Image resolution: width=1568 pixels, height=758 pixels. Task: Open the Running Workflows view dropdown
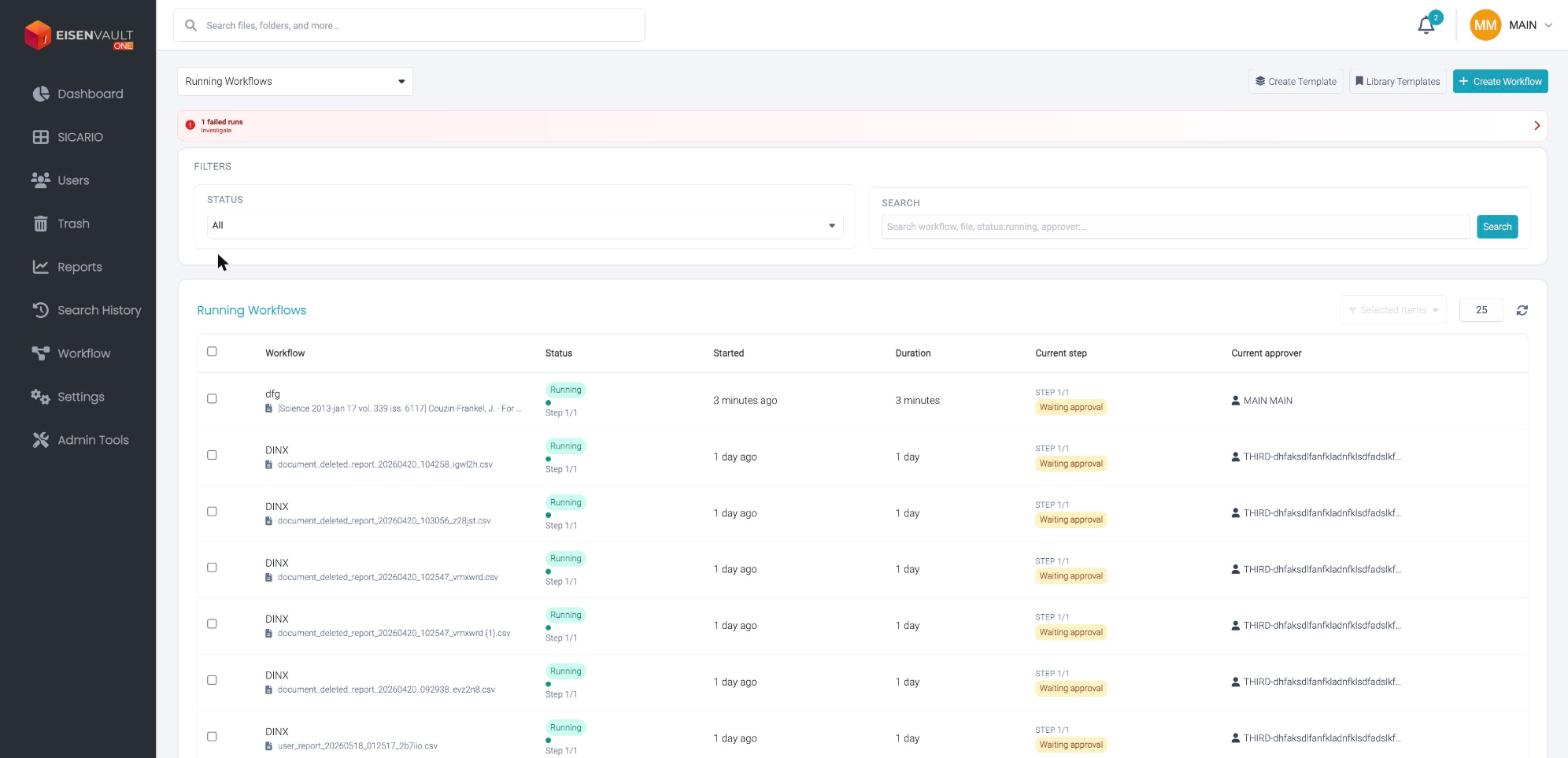(295, 81)
